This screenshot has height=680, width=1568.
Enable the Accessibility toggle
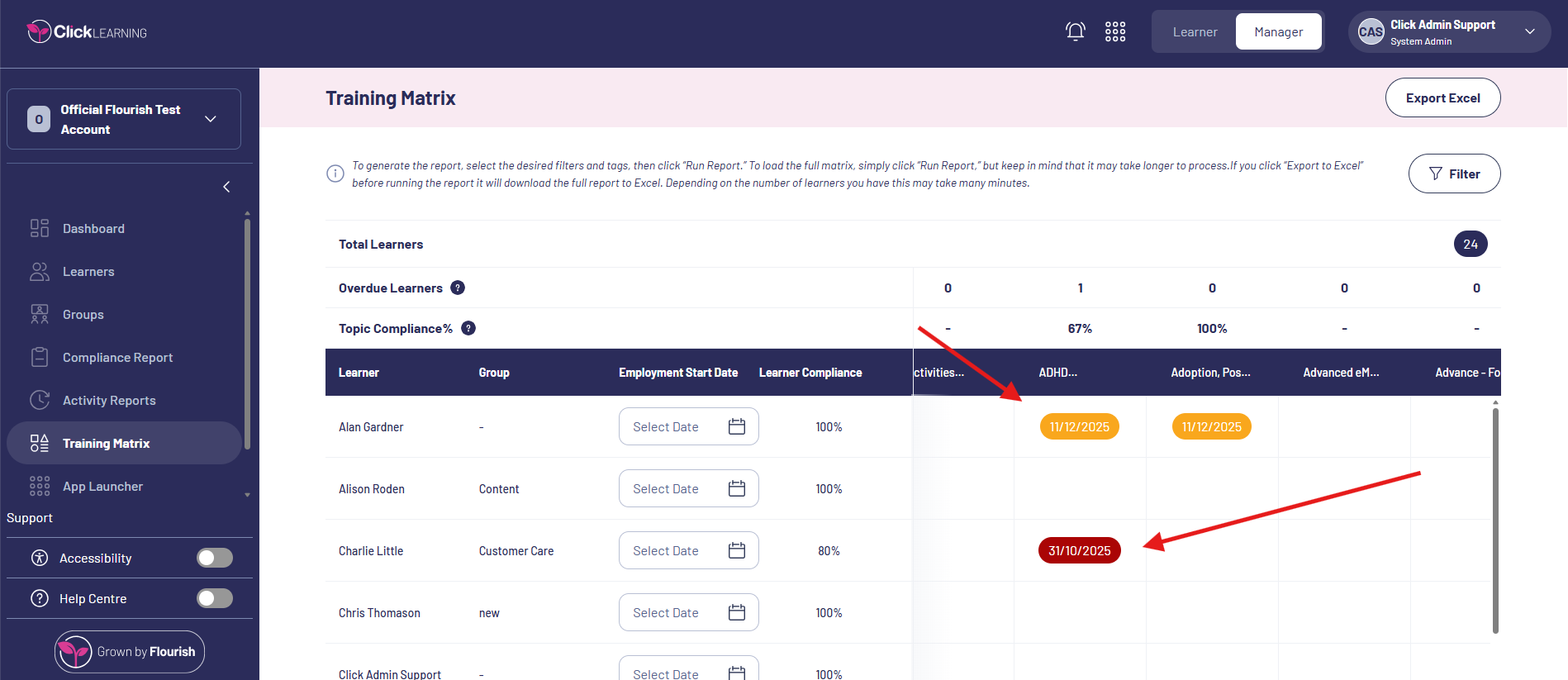(215, 558)
